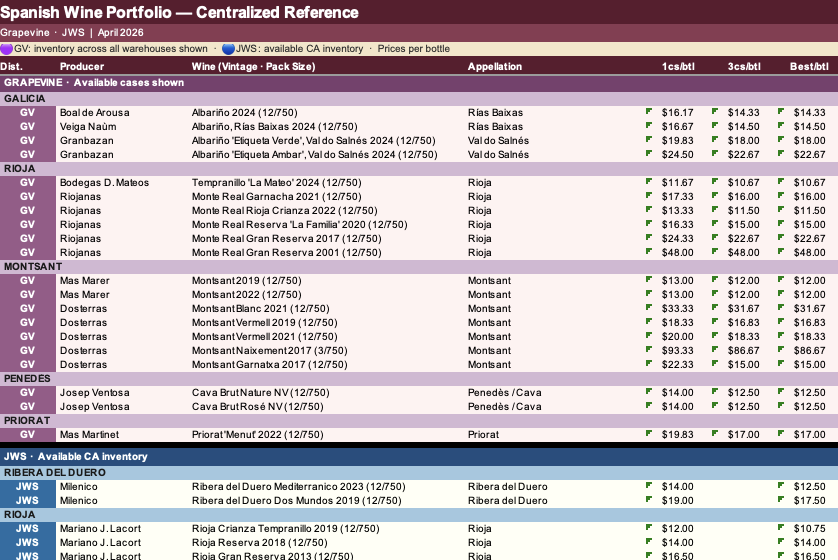Click the 'Penedès / Cava' appellation for Brut Rosé
The image size is (838, 560).
[x=505, y=407]
